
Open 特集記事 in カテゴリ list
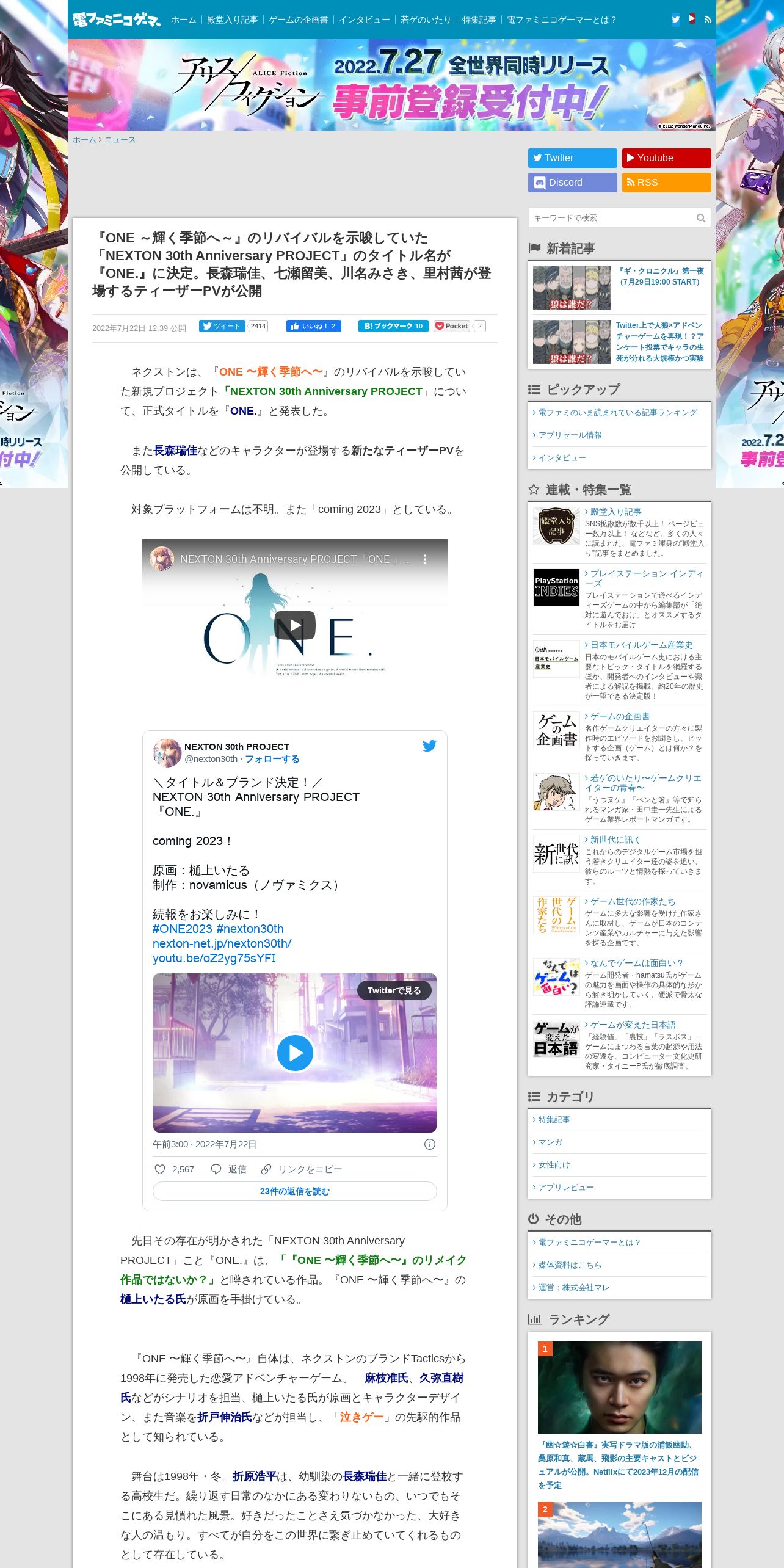pos(554,1120)
